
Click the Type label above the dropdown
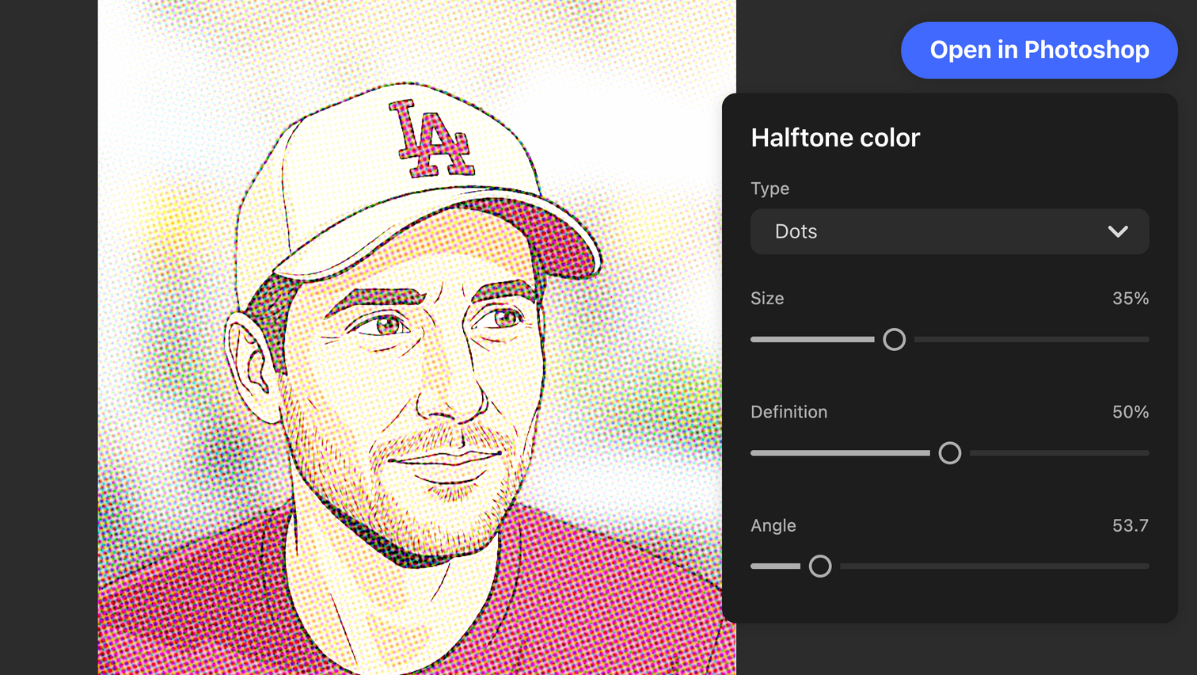769,189
